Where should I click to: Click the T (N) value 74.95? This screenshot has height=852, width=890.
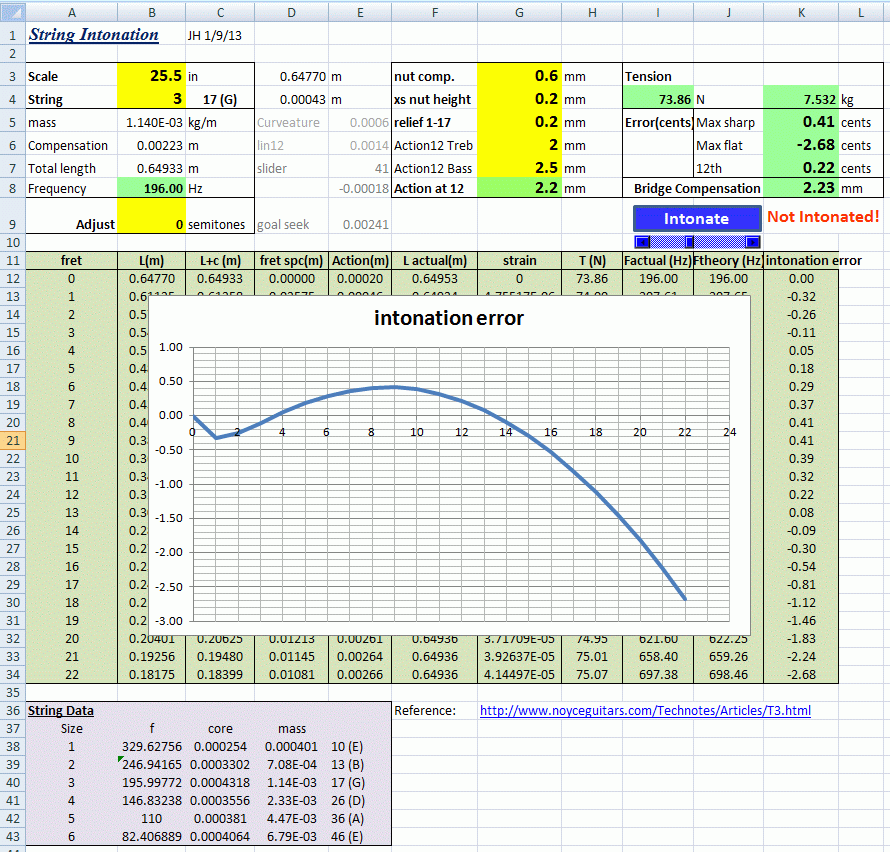(x=592, y=639)
